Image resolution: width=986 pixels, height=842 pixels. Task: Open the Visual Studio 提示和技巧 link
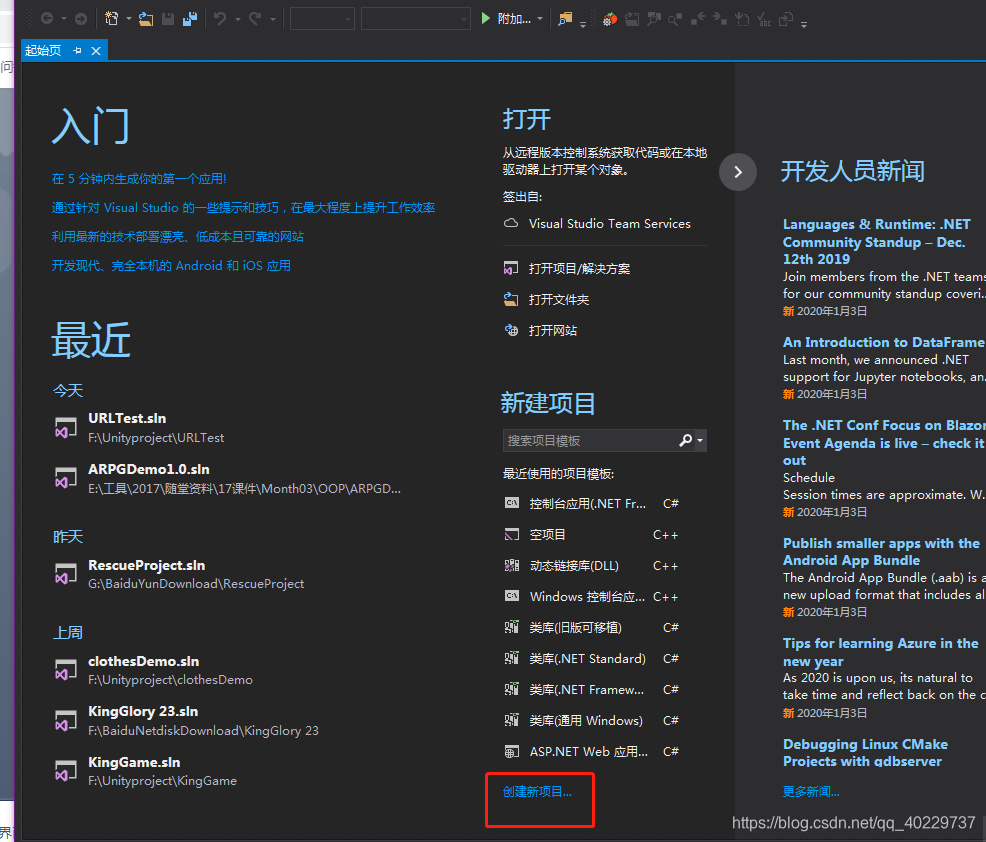243,208
